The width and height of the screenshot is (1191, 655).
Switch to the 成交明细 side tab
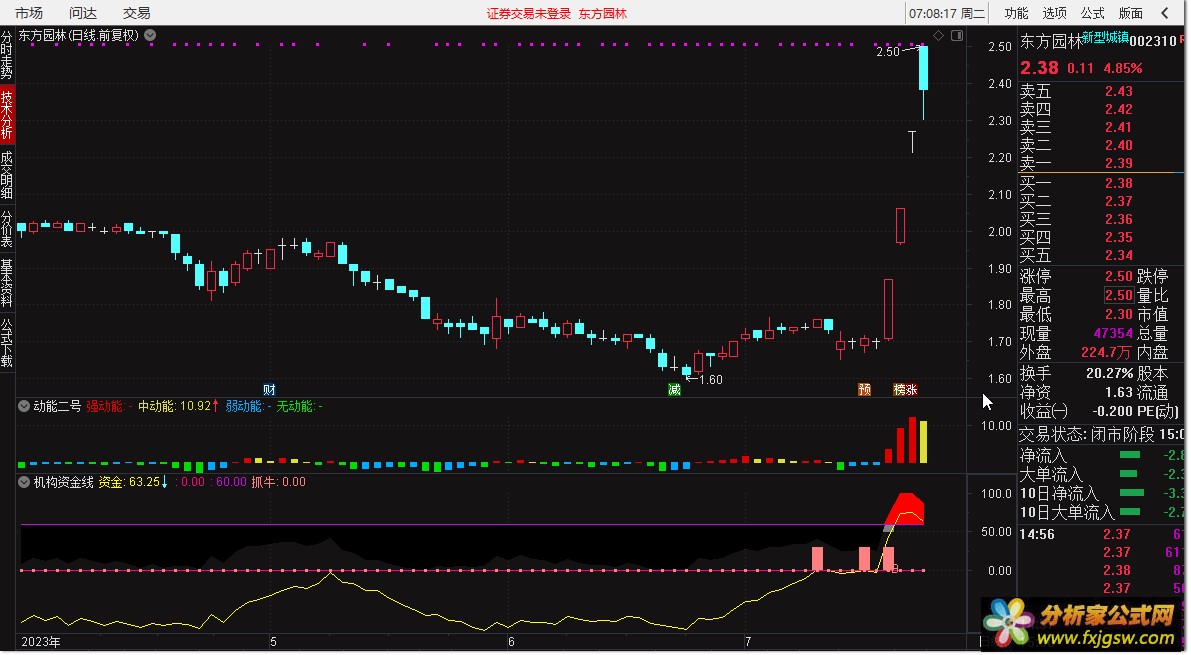[x=7, y=175]
